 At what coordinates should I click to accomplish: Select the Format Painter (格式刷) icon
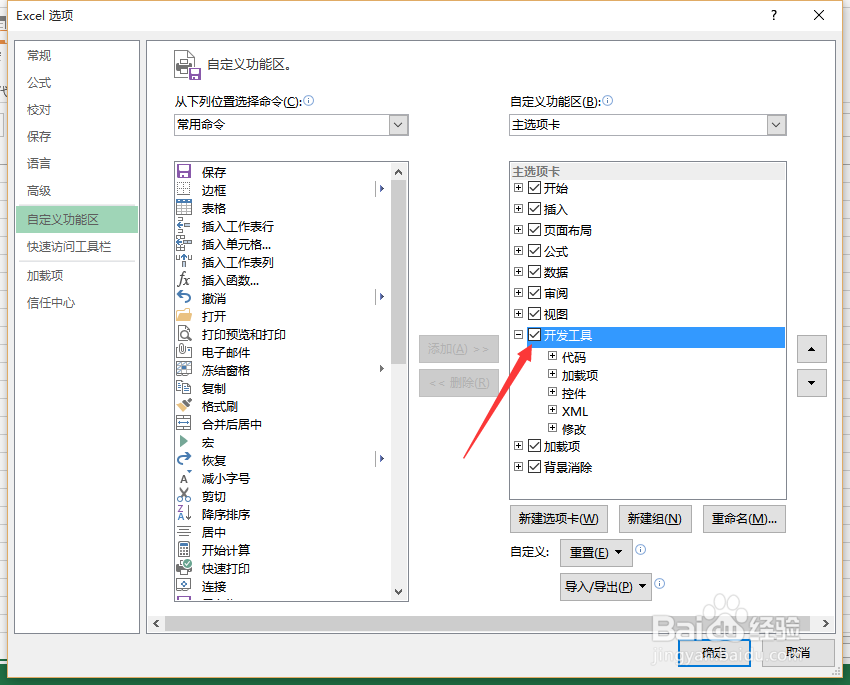184,405
